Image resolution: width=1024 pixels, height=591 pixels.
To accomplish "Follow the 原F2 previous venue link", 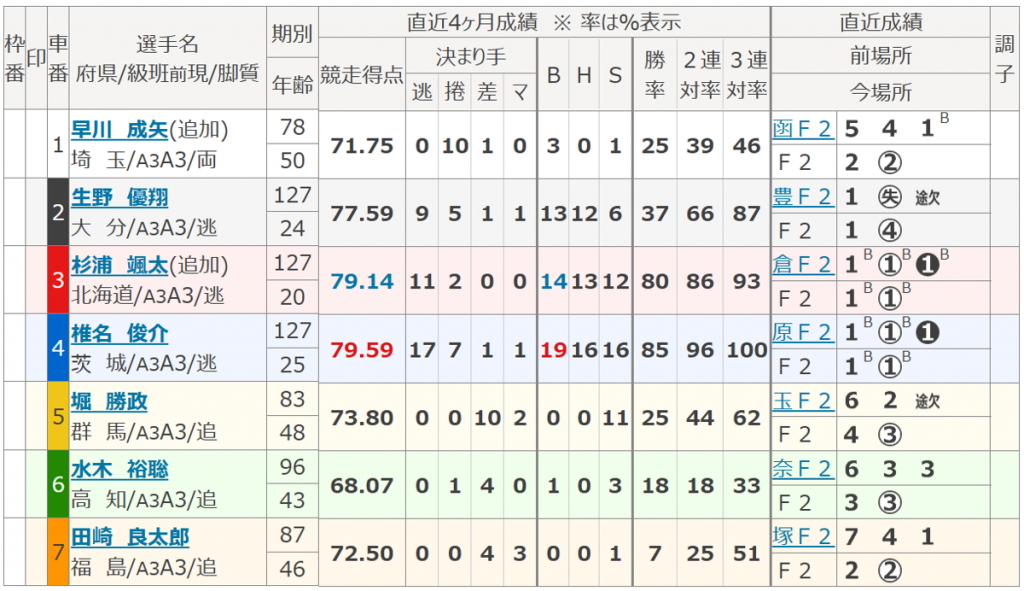I will coord(802,333).
